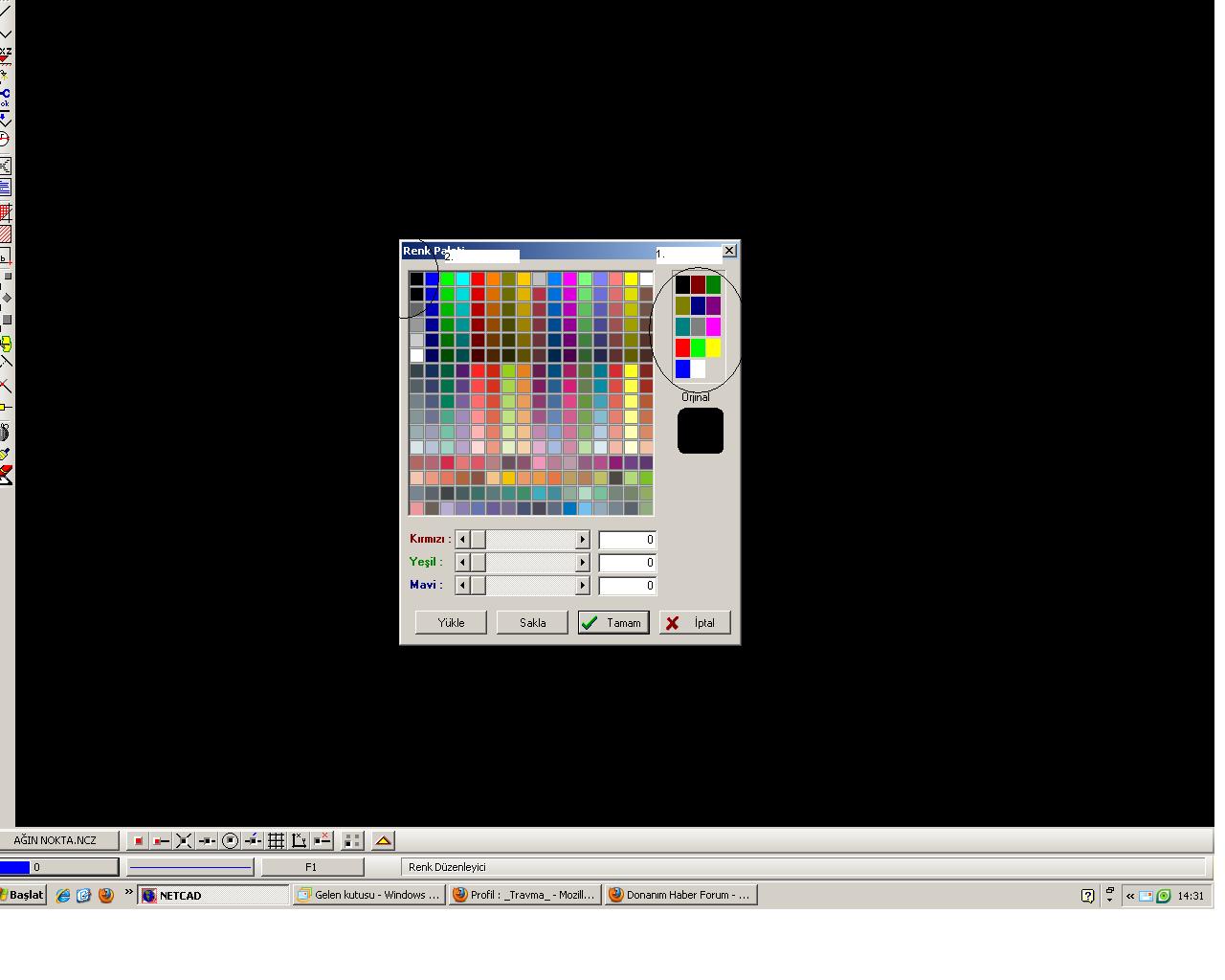Pick orange swatch in large grid top row

pos(493,278)
